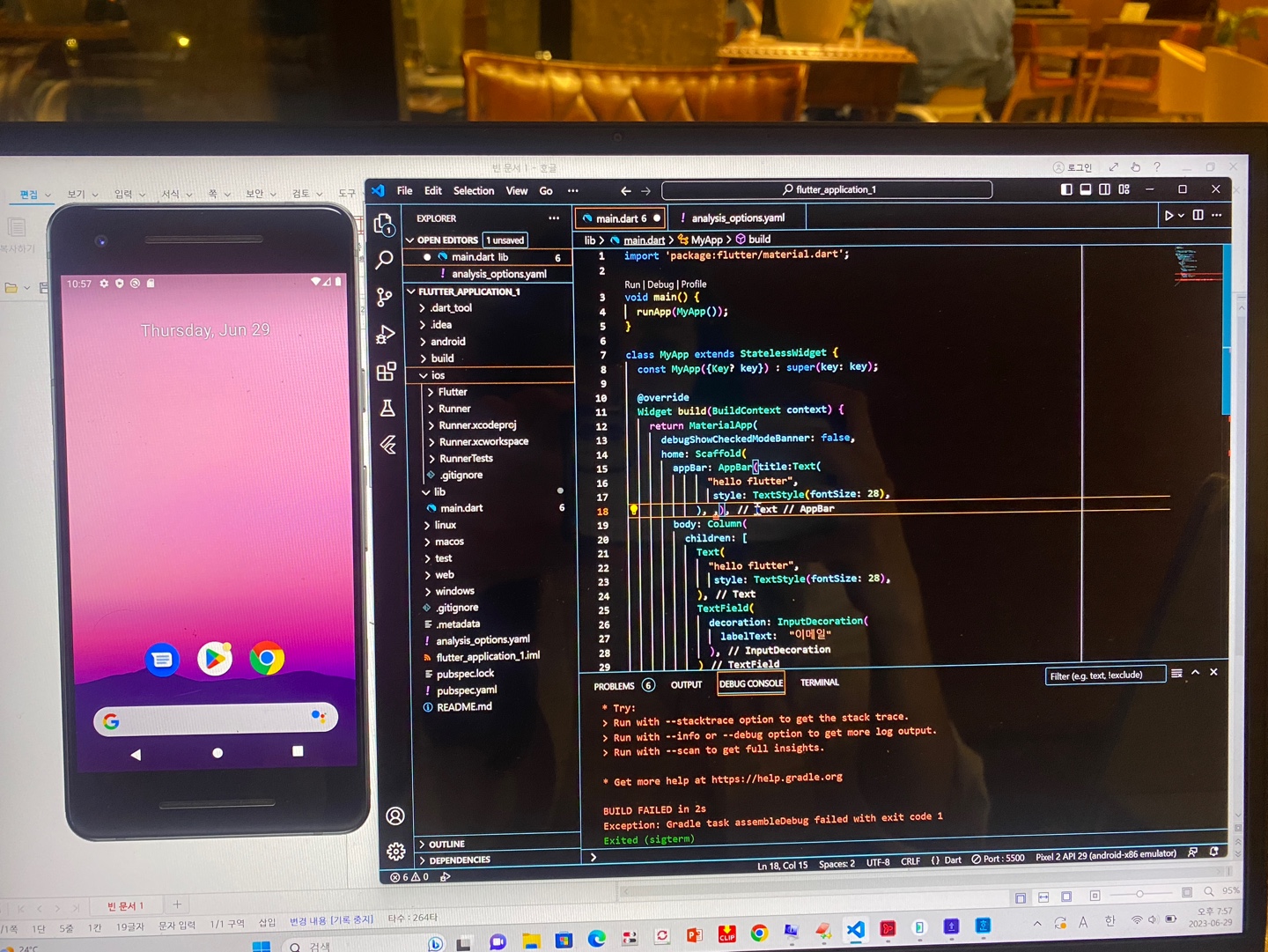The image size is (1268, 952).
Task: Add a new document tab in Hangul
Action: click(x=177, y=904)
